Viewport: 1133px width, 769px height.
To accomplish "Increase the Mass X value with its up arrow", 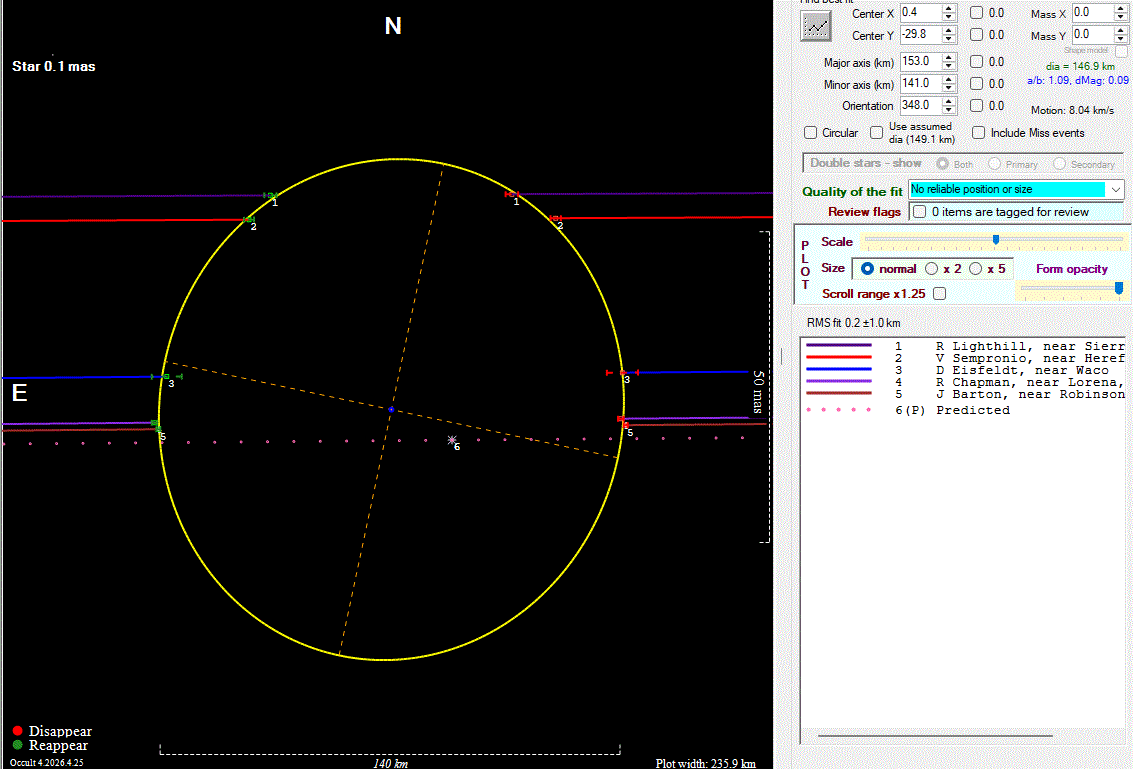I will click(x=1121, y=9).
